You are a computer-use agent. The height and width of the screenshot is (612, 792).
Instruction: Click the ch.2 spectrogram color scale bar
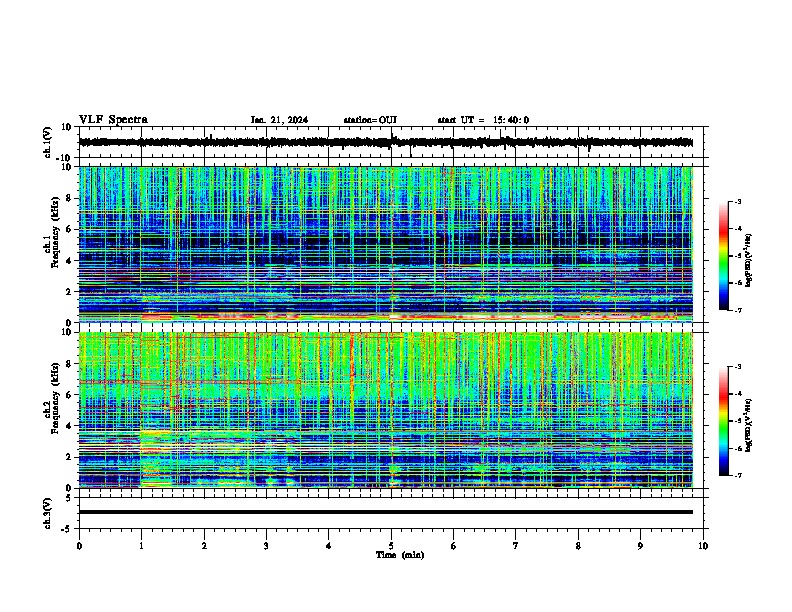tap(724, 421)
